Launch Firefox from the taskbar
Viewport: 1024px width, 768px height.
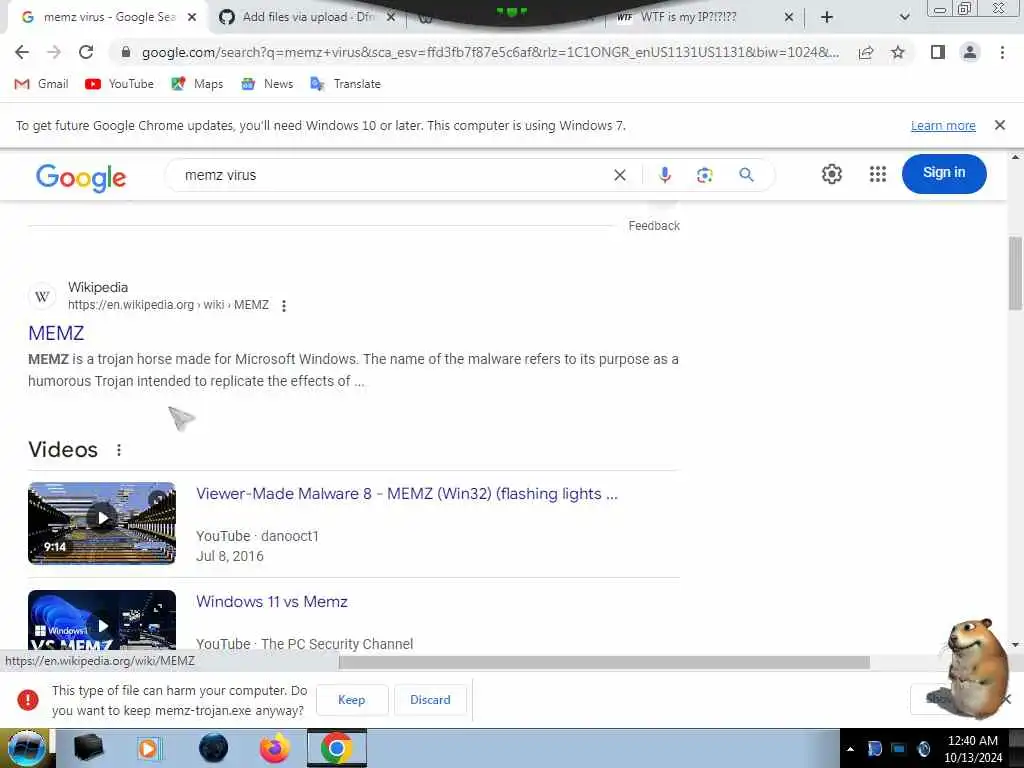click(x=274, y=748)
